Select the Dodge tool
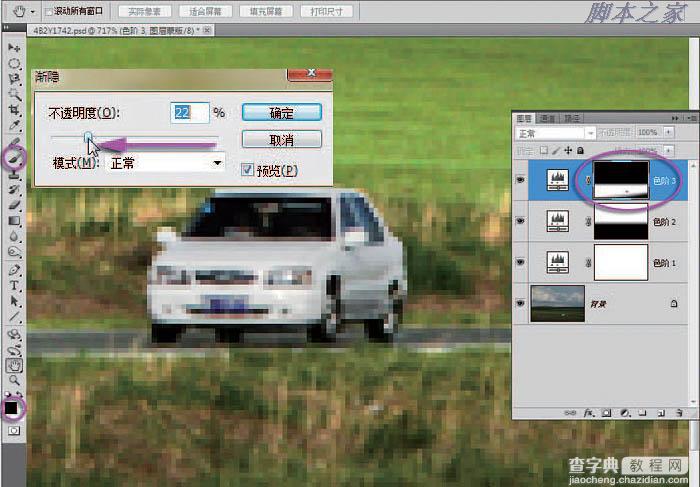The height and width of the screenshot is (487, 700). click(x=14, y=252)
